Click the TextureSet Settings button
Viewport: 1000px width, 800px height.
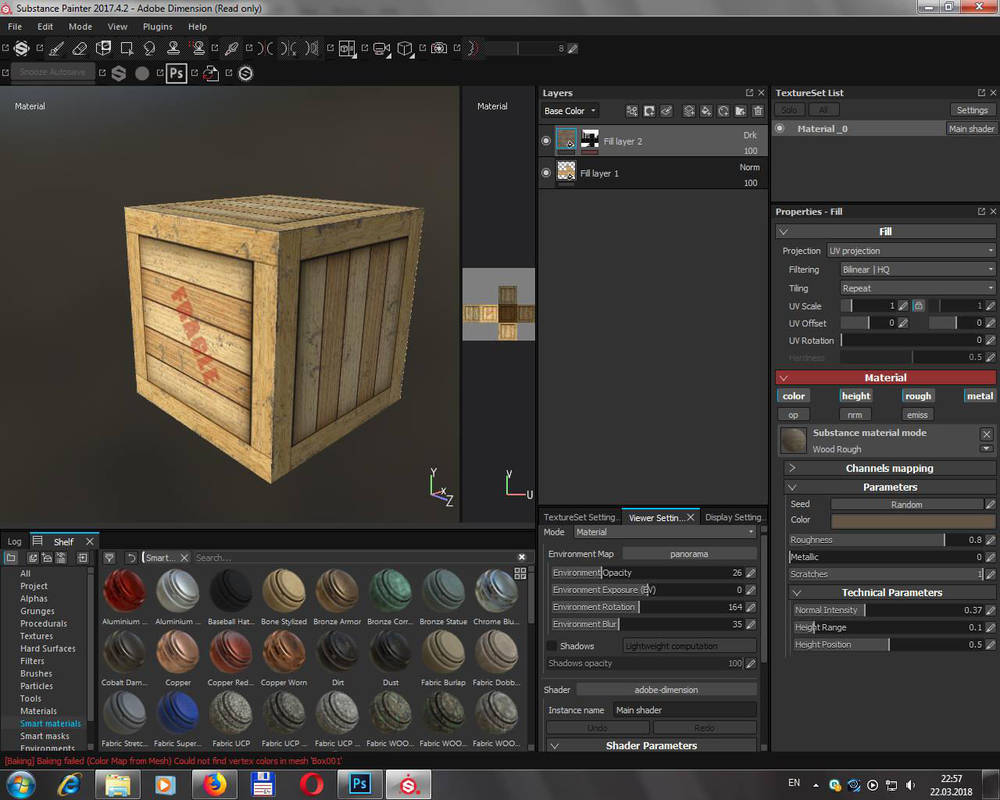pyautogui.click(x=972, y=110)
